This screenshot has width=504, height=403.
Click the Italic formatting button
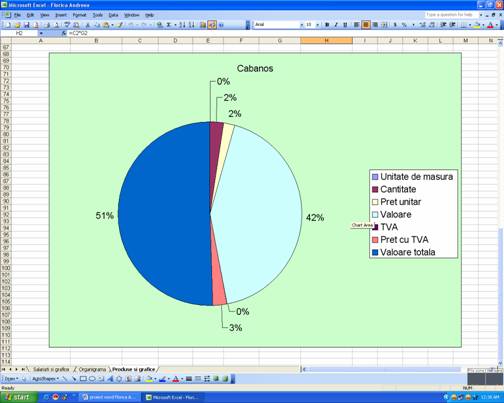click(x=336, y=25)
